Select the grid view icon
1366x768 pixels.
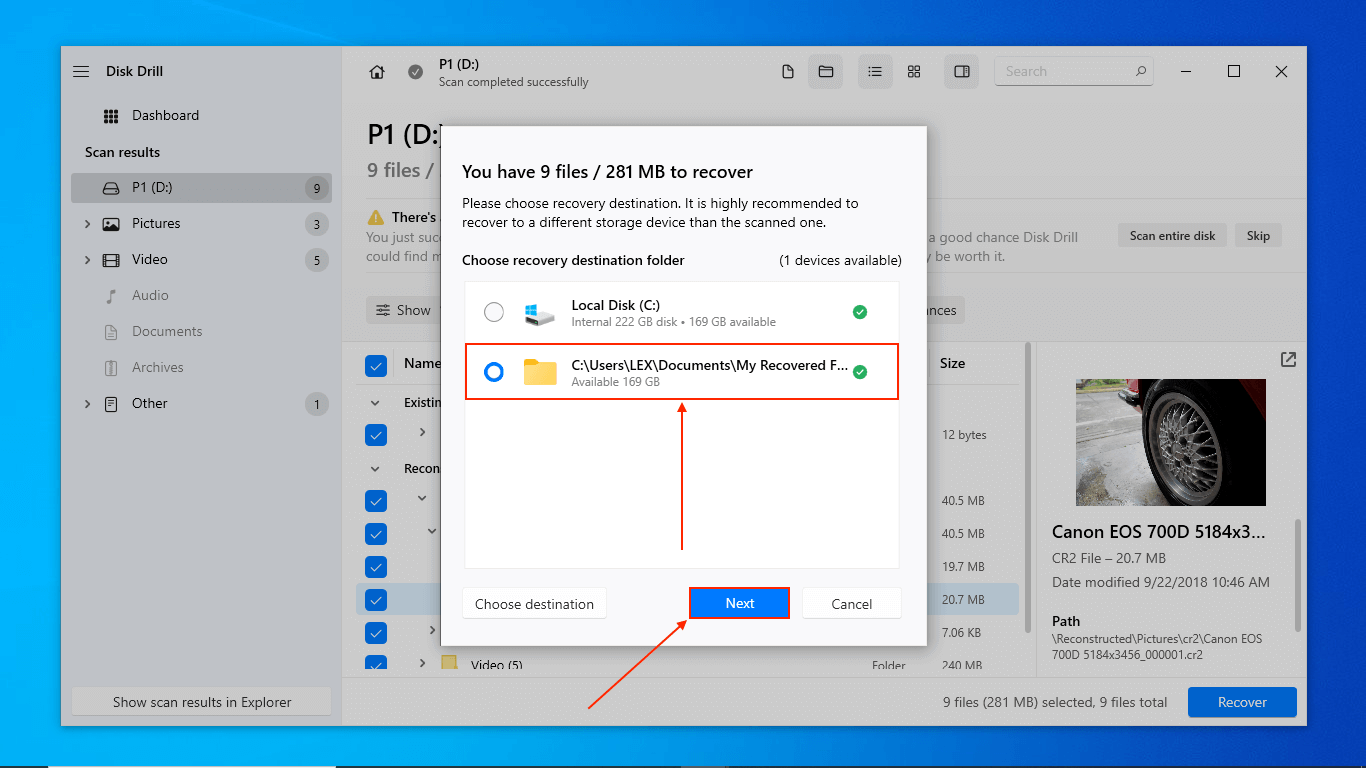click(914, 72)
